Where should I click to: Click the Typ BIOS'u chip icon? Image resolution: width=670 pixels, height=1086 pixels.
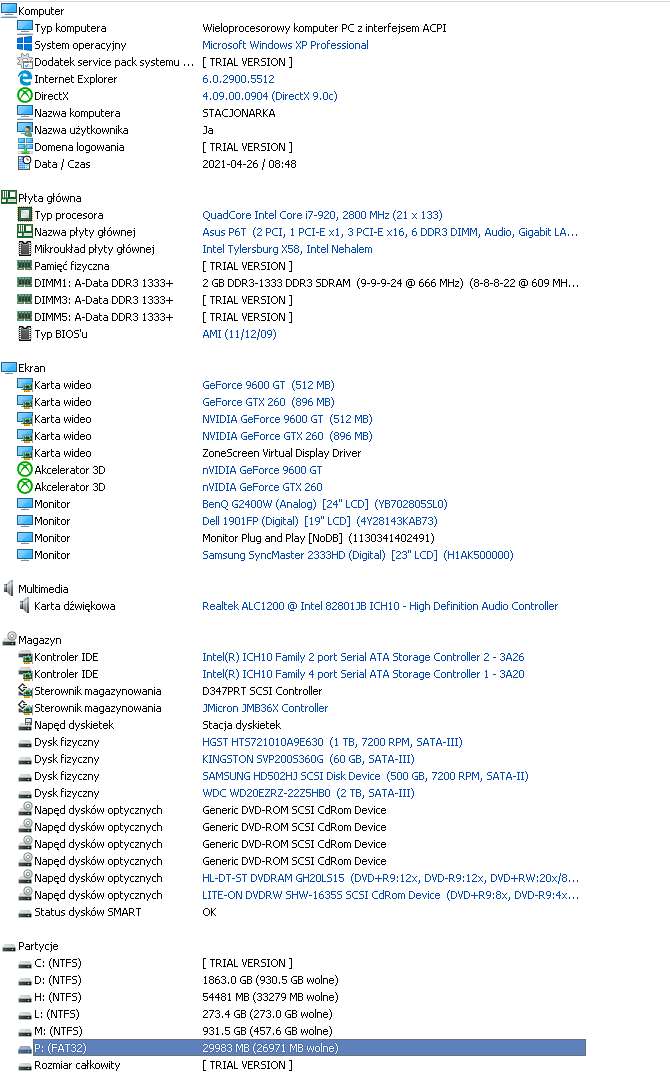(x=25, y=333)
